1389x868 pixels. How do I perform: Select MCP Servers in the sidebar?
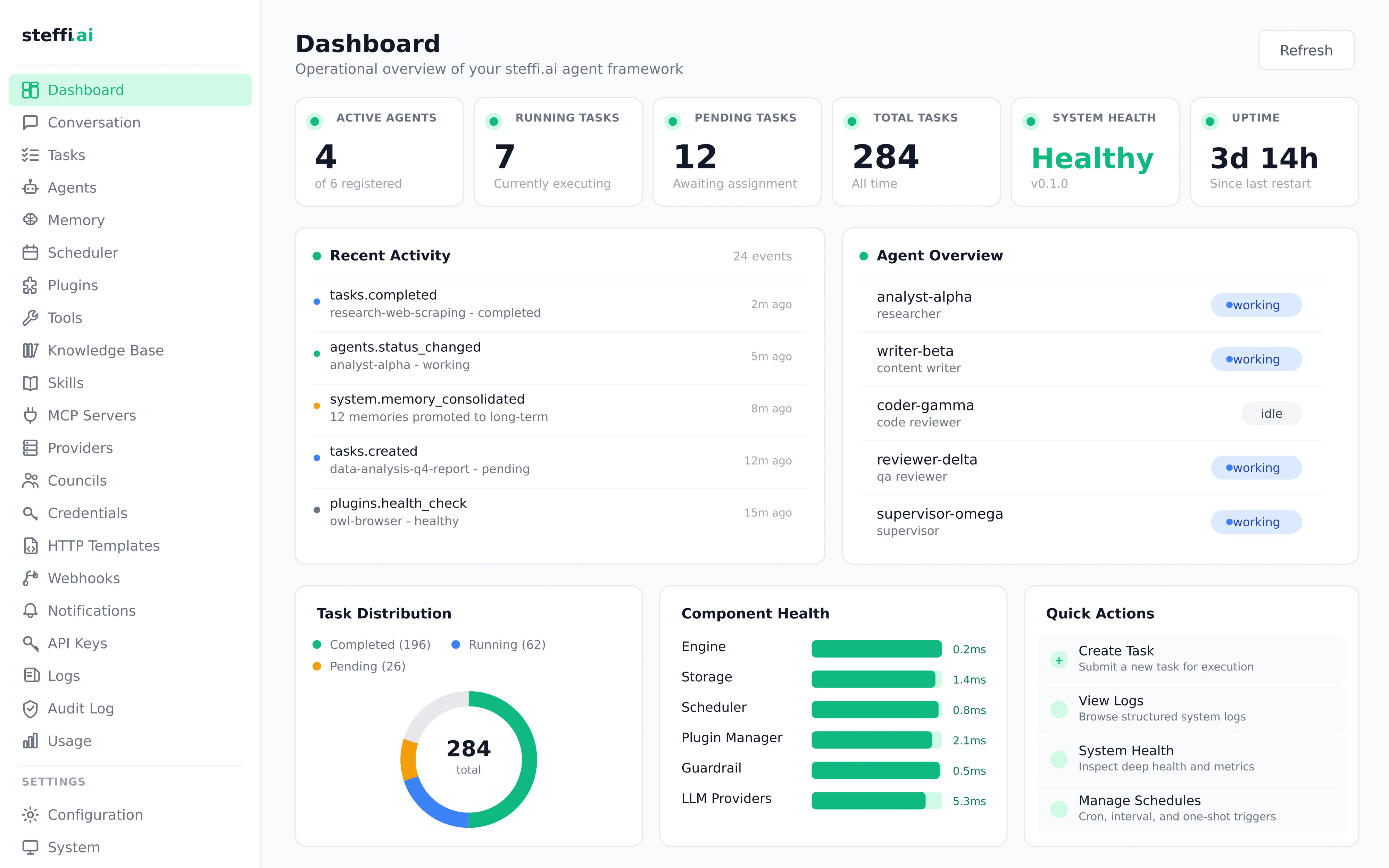pos(130,415)
